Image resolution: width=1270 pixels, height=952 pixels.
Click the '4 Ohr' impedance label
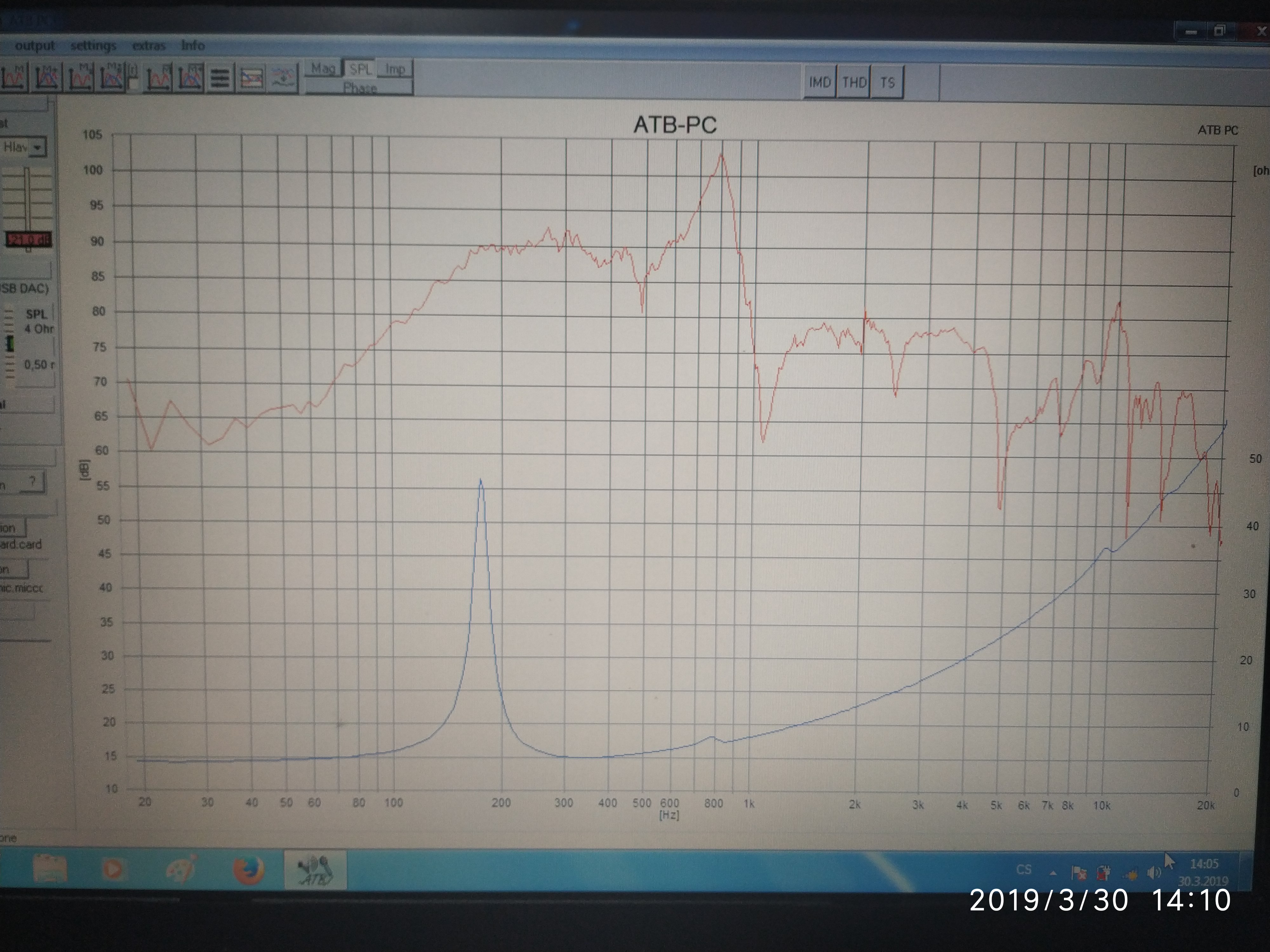point(39,329)
